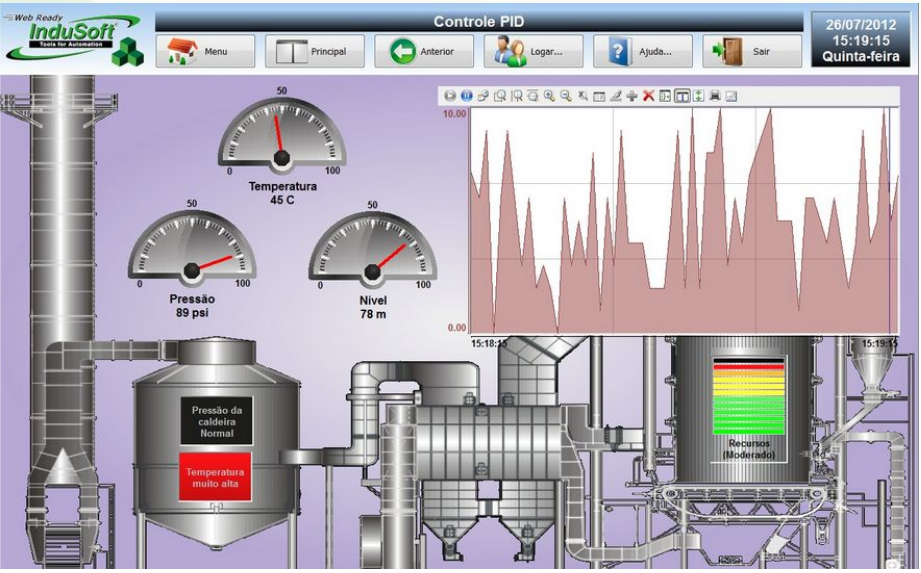Open the Menu screen
The width and height of the screenshot is (921, 573).
[205, 51]
